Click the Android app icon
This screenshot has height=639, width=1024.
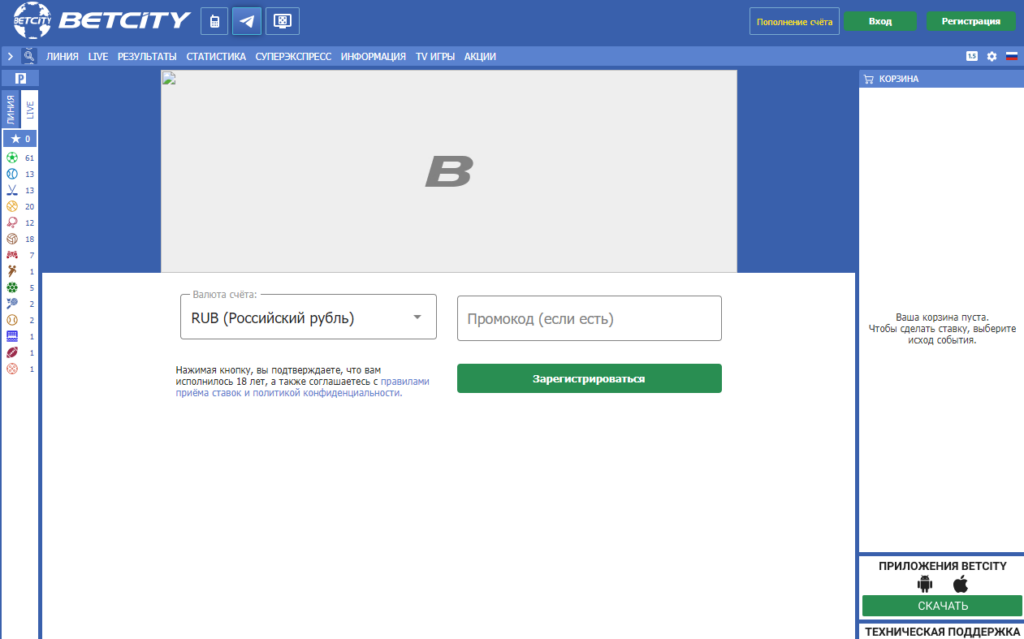pos(925,584)
